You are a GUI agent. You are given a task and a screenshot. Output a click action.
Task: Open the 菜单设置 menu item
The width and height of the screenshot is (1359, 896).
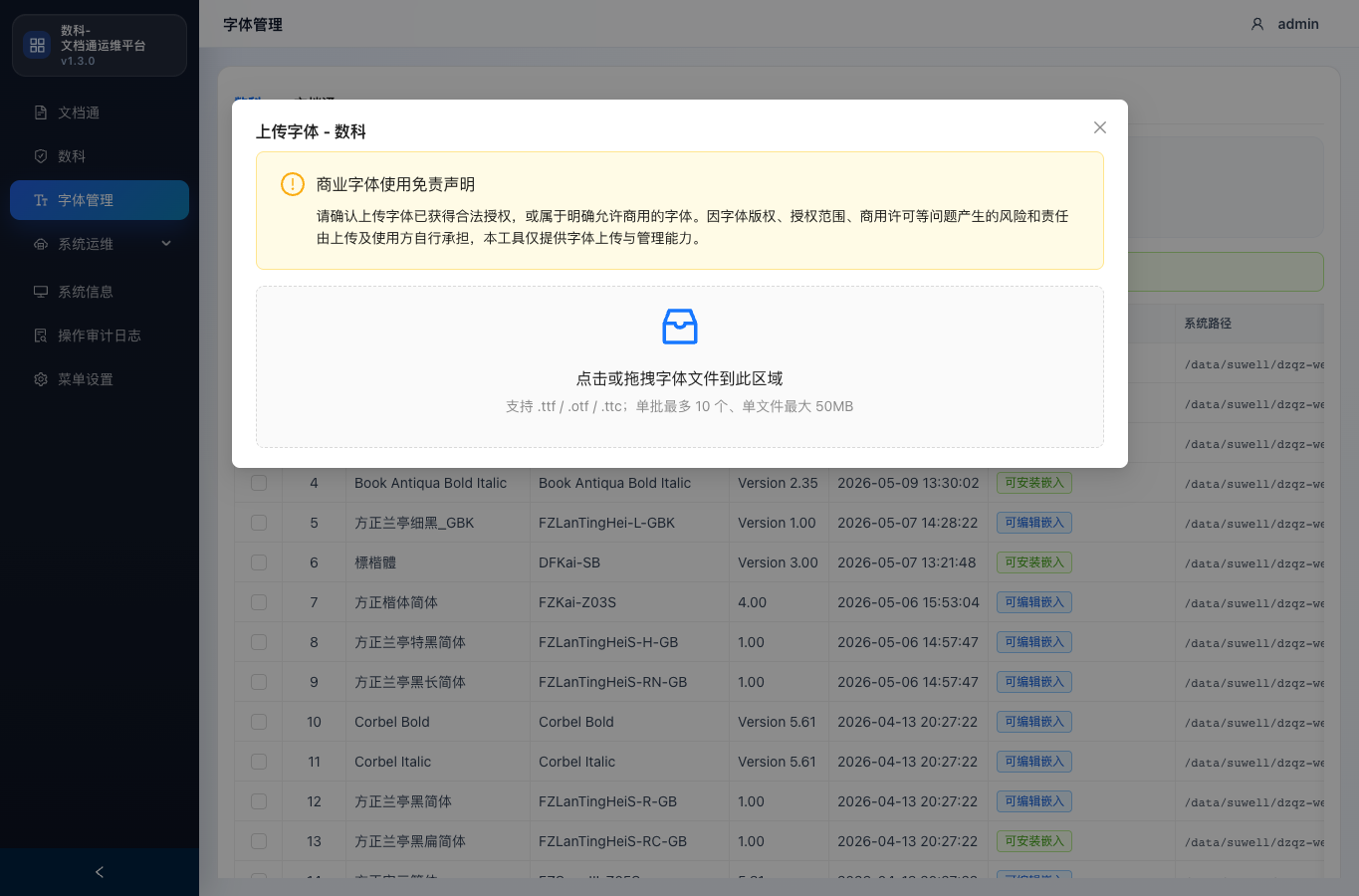point(100,379)
